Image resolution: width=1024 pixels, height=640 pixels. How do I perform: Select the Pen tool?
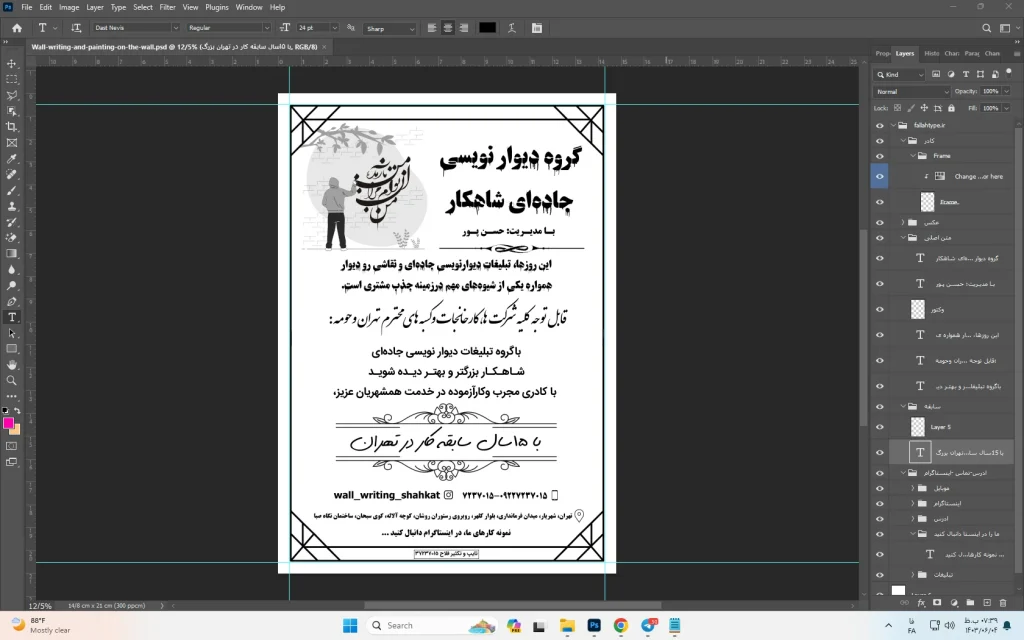coord(12,301)
